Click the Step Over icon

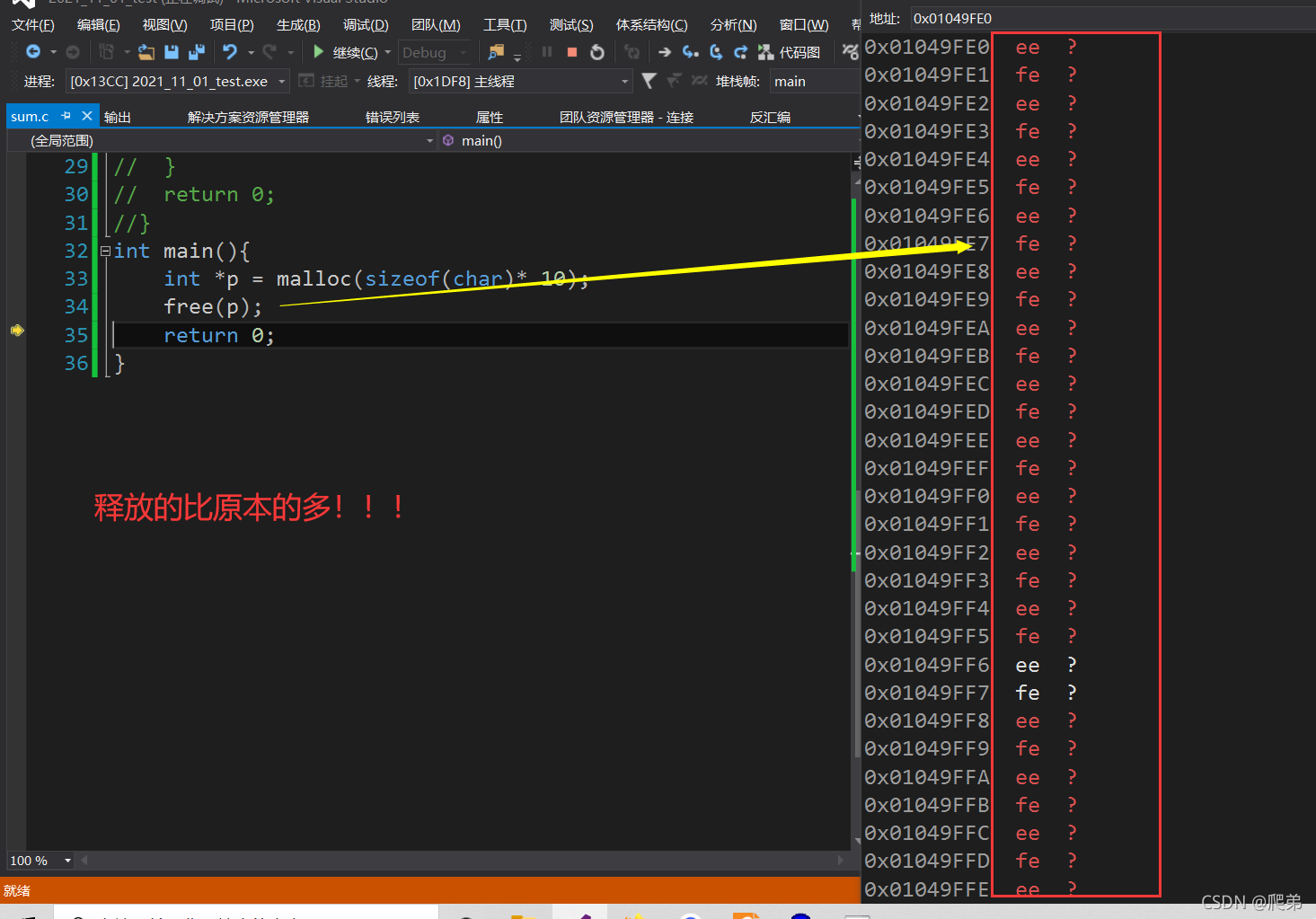(716, 52)
